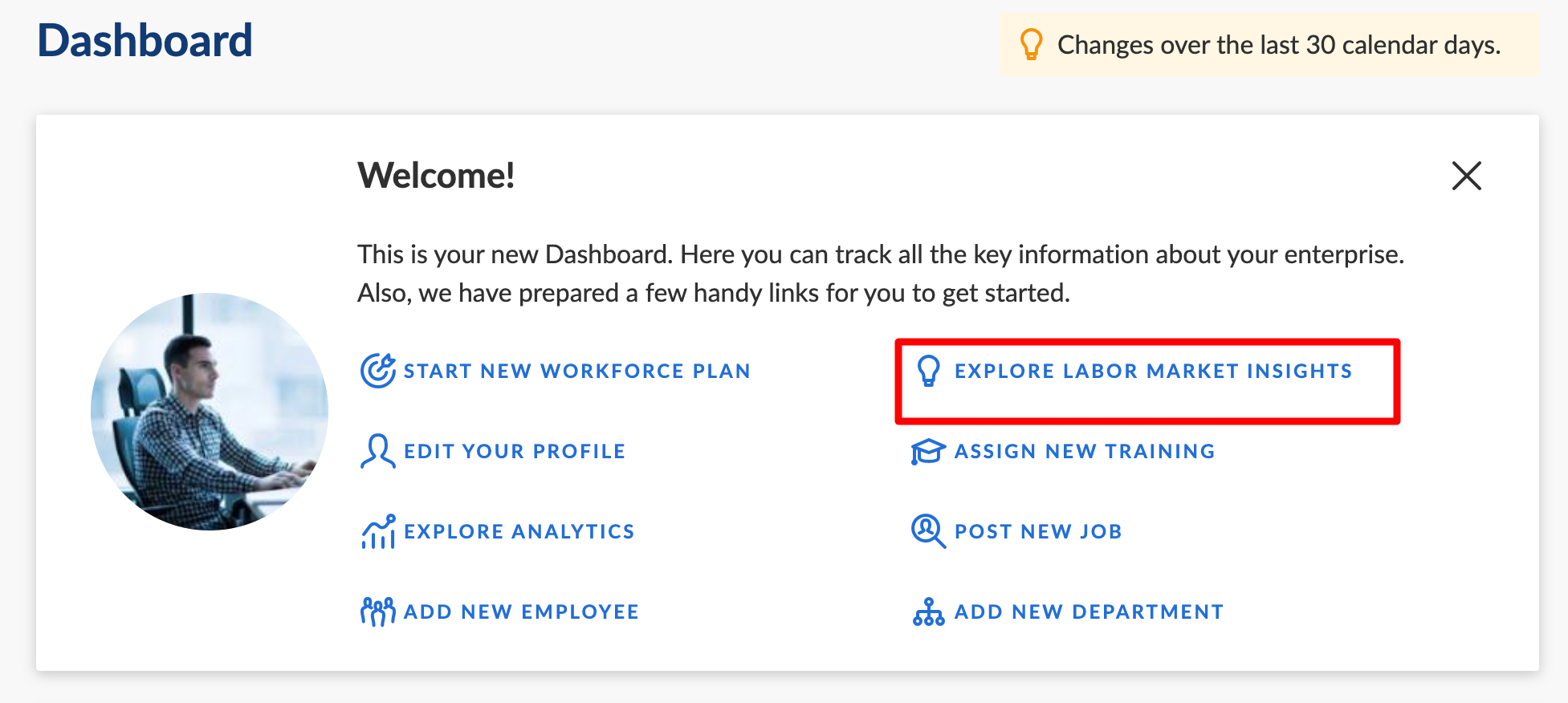Click the department org-chart icon
1568x703 pixels.
tap(928, 612)
